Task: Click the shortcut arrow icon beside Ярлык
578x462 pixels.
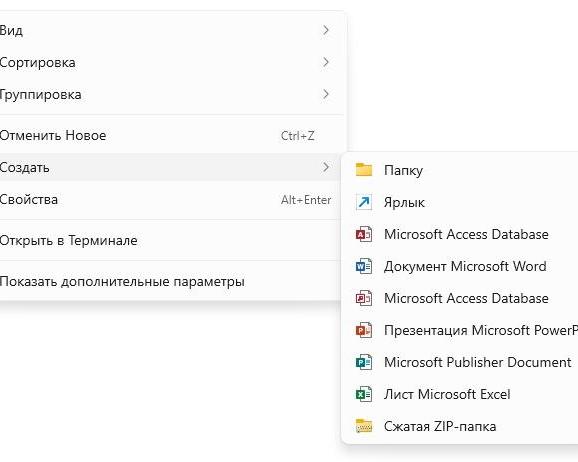Action: tap(364, 202)
